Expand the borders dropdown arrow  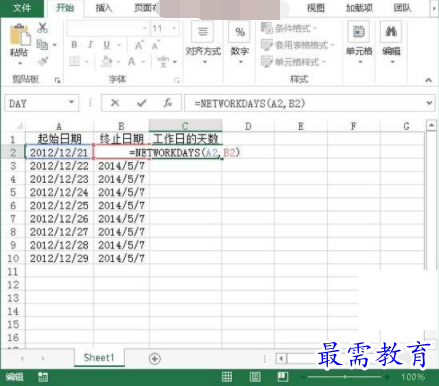[87, 62]
